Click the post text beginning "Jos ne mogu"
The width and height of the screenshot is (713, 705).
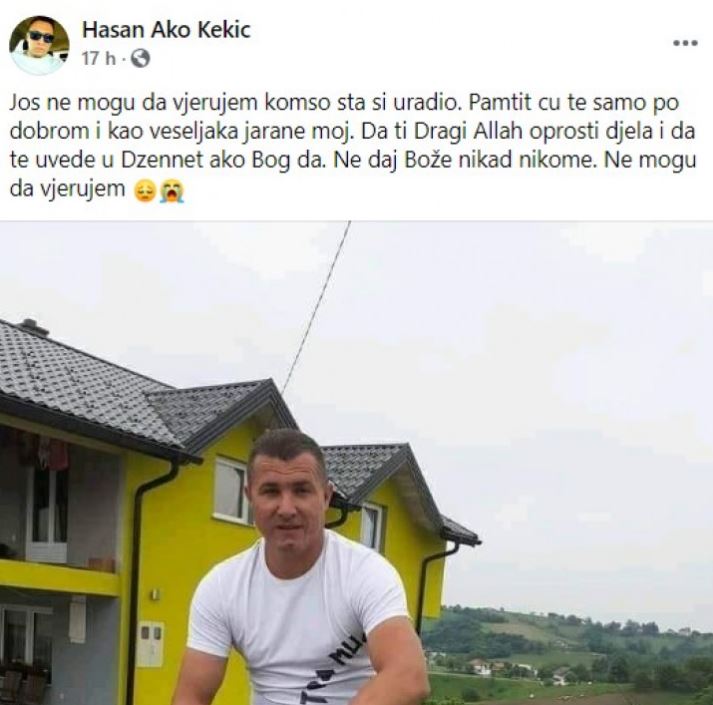coord(353,146)
